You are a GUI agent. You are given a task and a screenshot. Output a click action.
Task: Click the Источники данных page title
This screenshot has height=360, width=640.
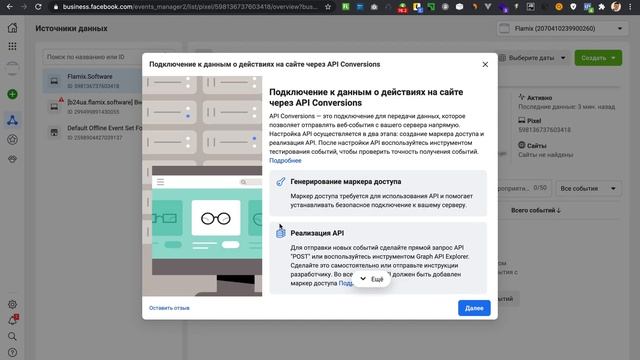click(x=71, y=29)
